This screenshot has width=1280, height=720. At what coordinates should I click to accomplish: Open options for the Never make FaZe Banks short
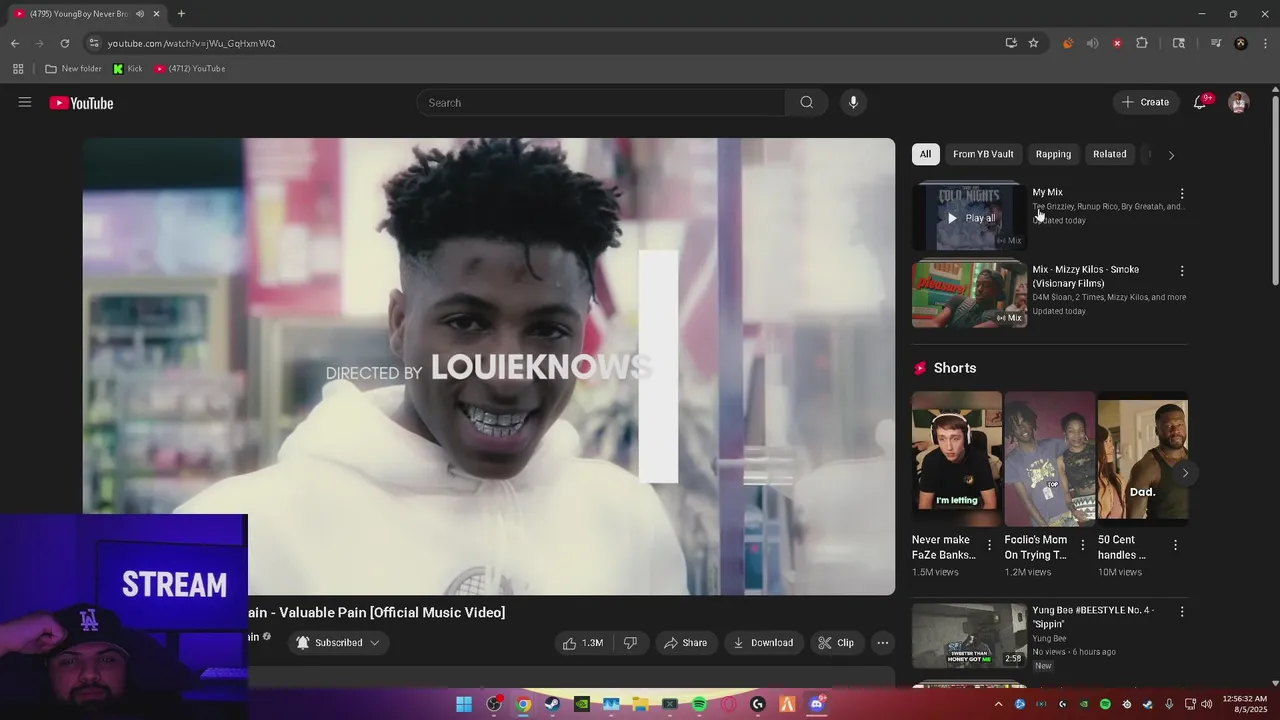tap(990, 545)
